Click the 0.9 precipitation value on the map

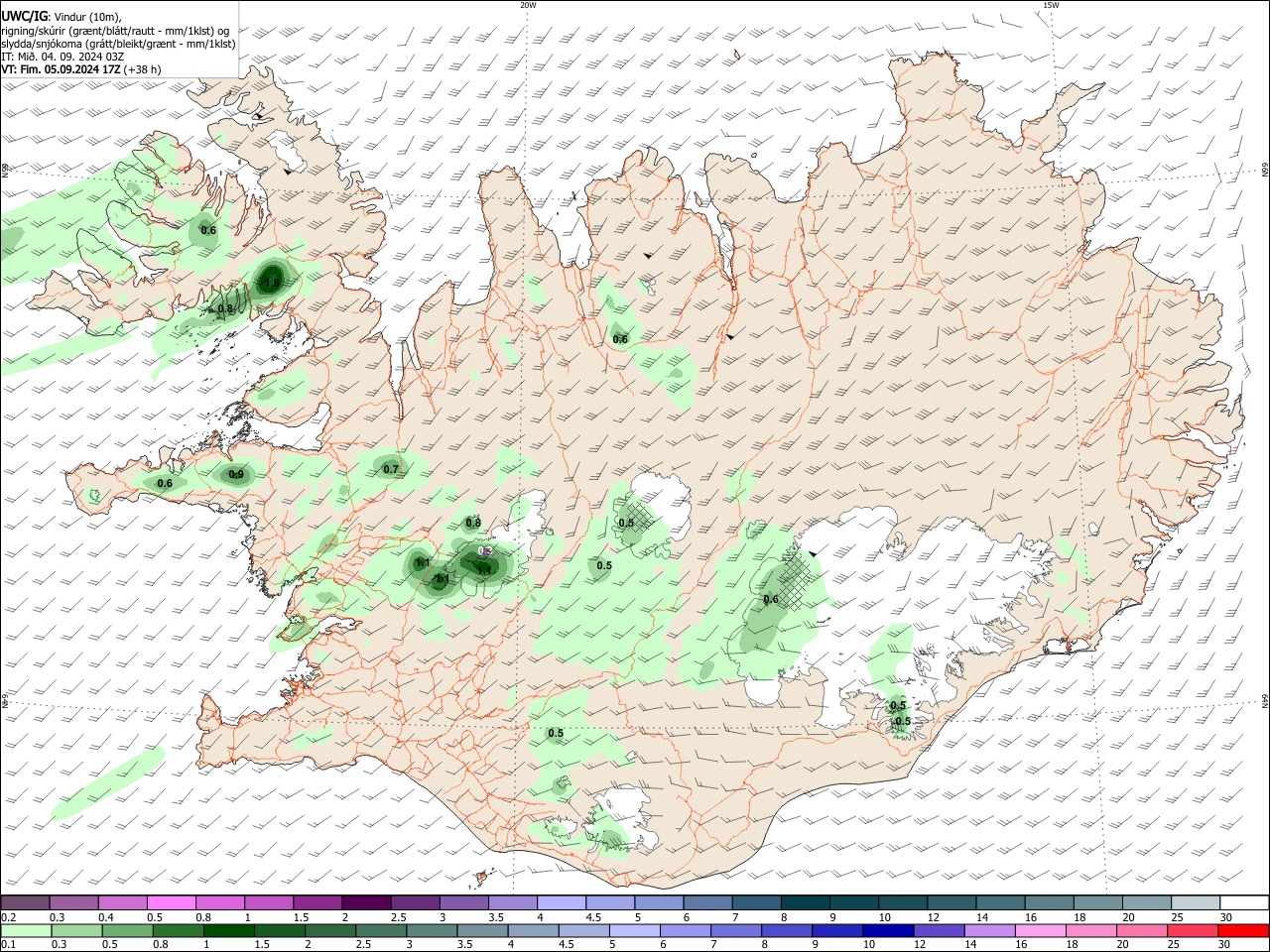click(x=236, y=474)
